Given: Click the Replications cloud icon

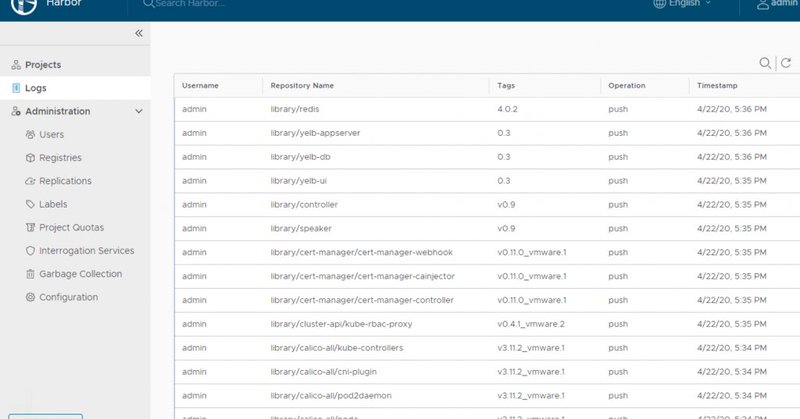Looking at the screenshot, I should (x=30, y=181).
